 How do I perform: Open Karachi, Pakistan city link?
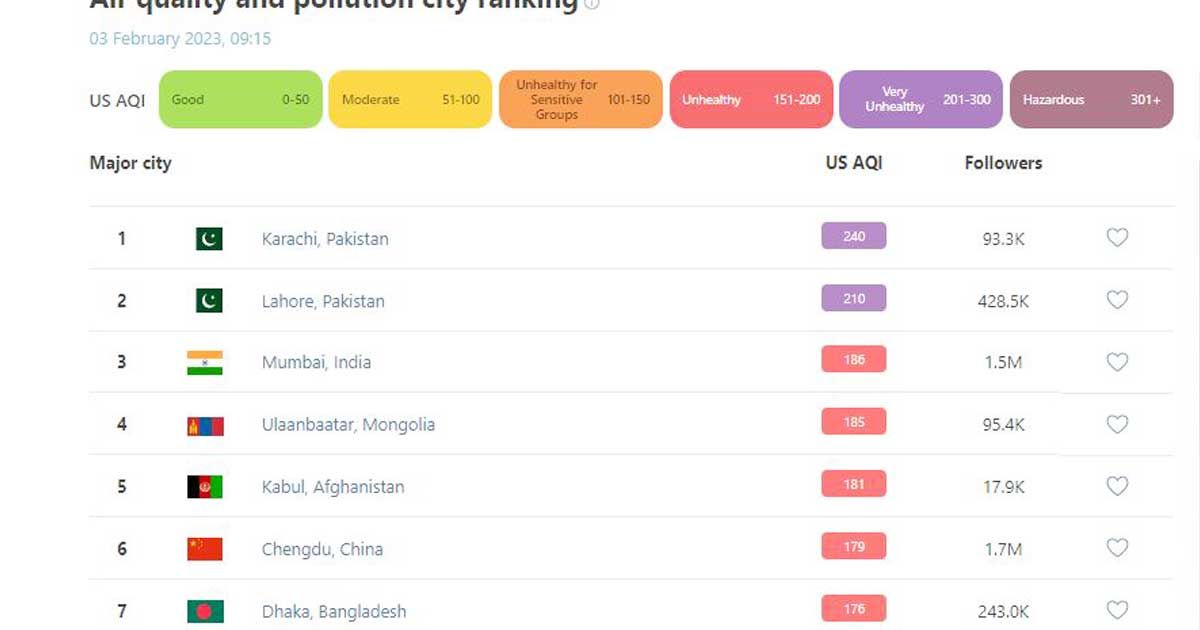(325, 239)
